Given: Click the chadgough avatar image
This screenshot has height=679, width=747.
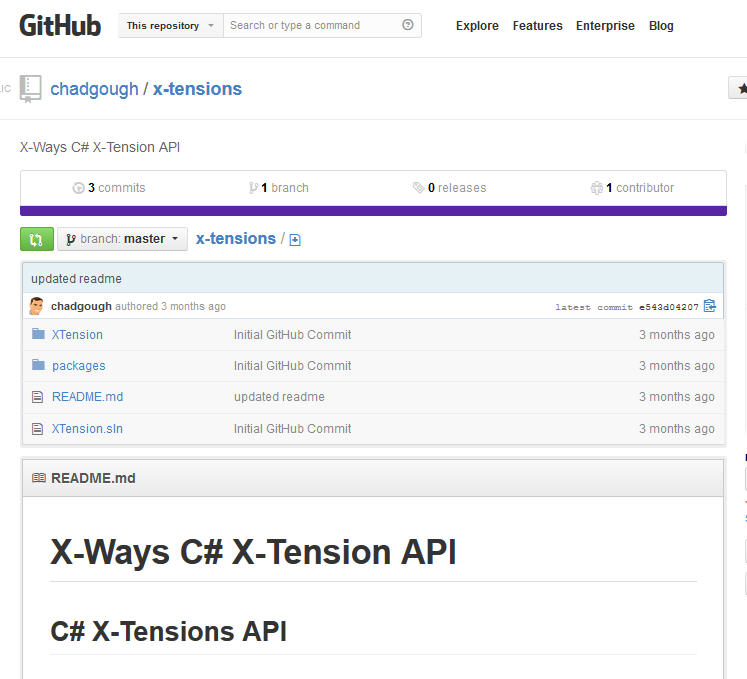Looking at the screenshot, I should (x=37, y=306).
